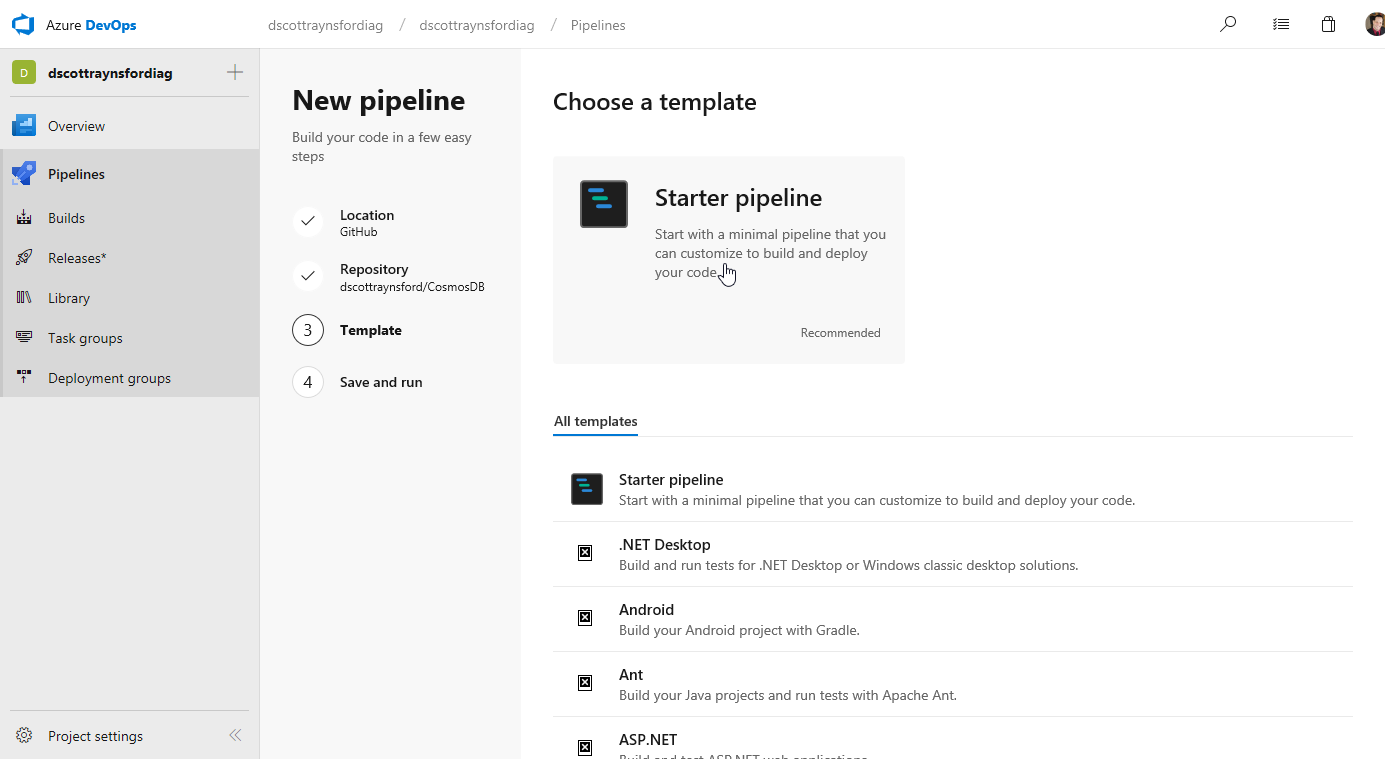The height and width of the screenshot is (759, 1385).
Task: Open the work items list icon
Action: [x=1280, y=25]
